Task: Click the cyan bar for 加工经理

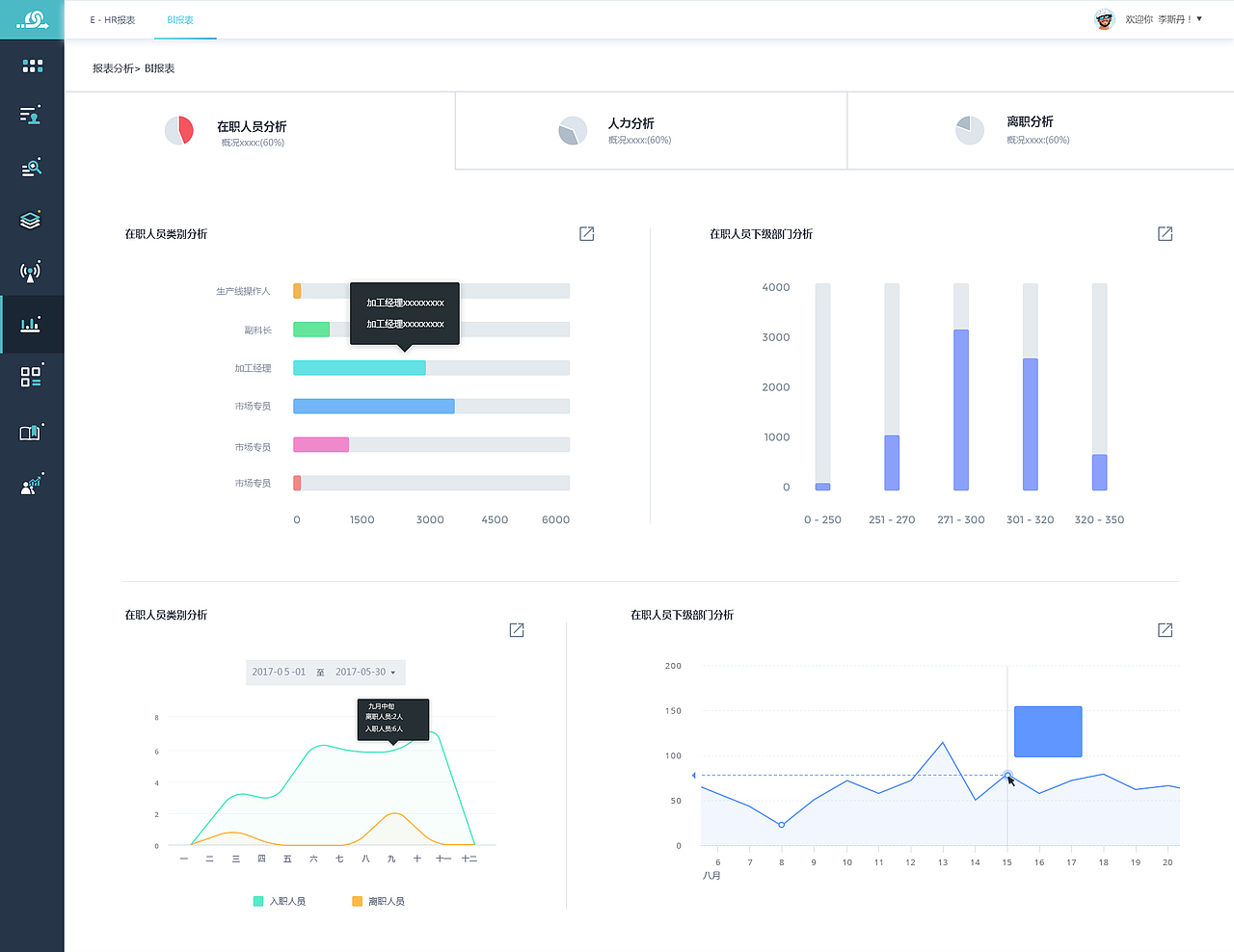Action: coord(360,368)
